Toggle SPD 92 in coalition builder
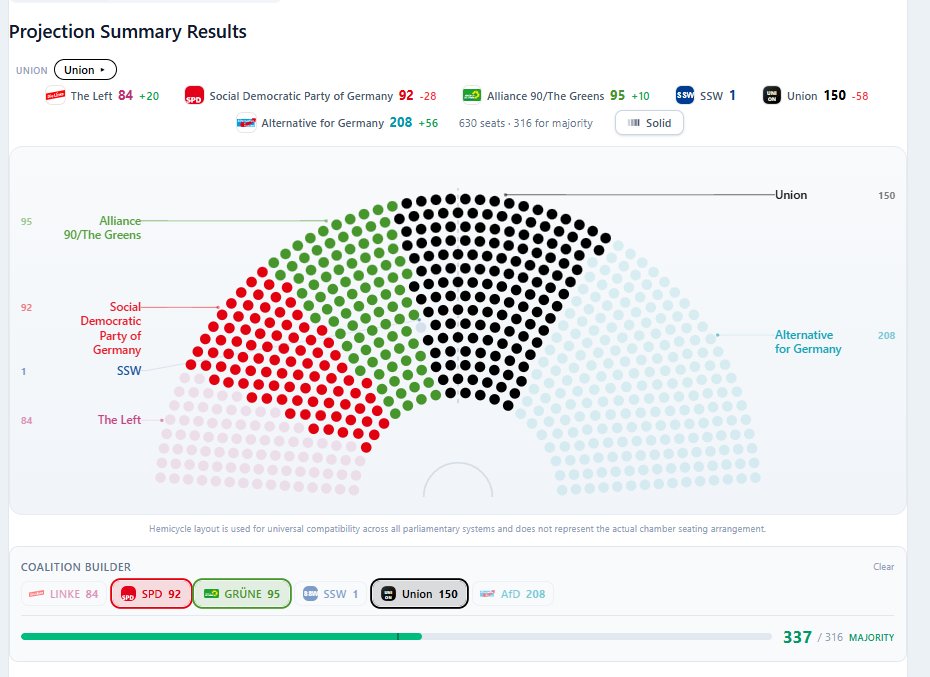Image resolution: width=930 pixels, height=677 pixels. pos(151,594)
